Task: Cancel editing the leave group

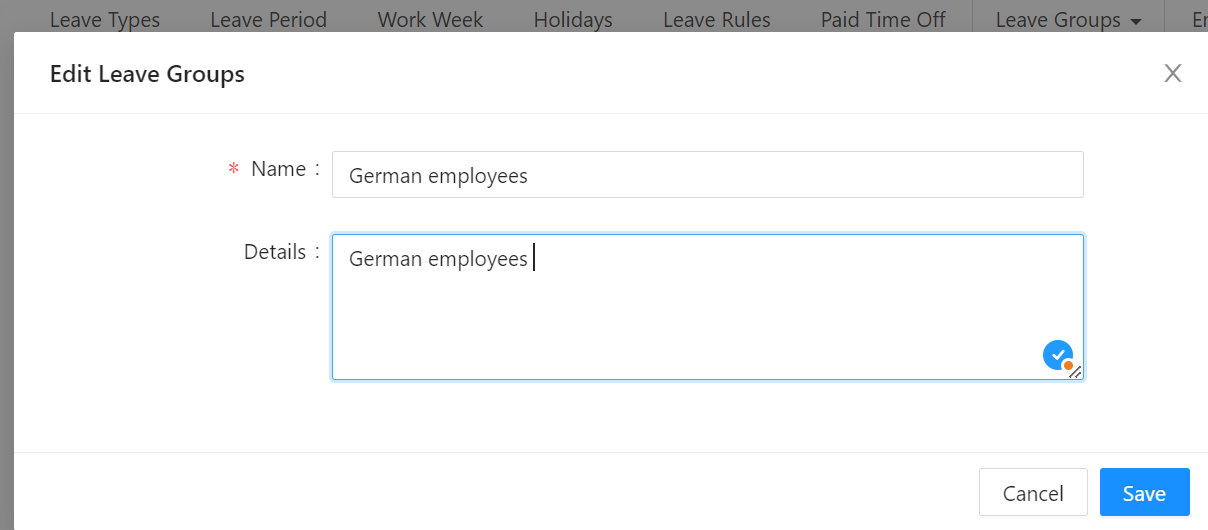Action: [1033, 493]
